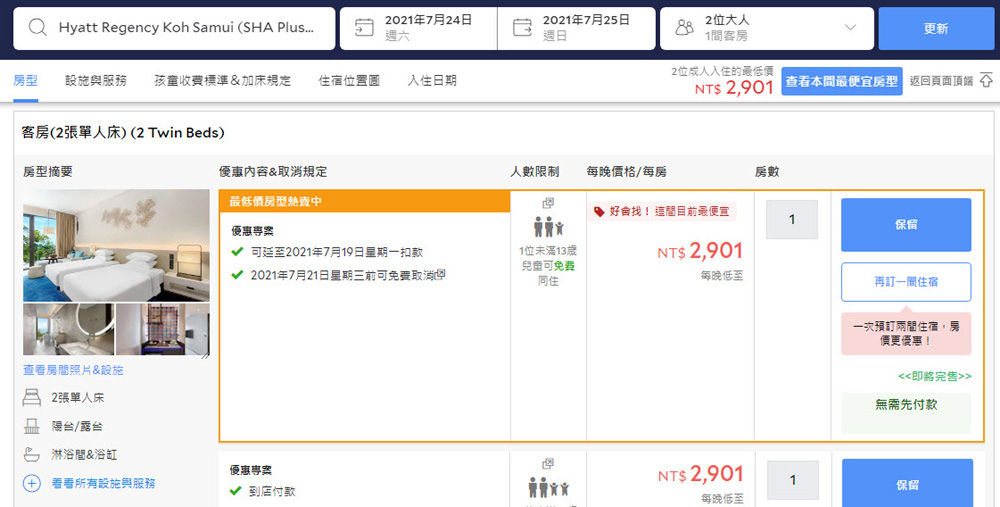Click the balcony/terrace icon
The image size is (1000, 507).
click(32, 426)
